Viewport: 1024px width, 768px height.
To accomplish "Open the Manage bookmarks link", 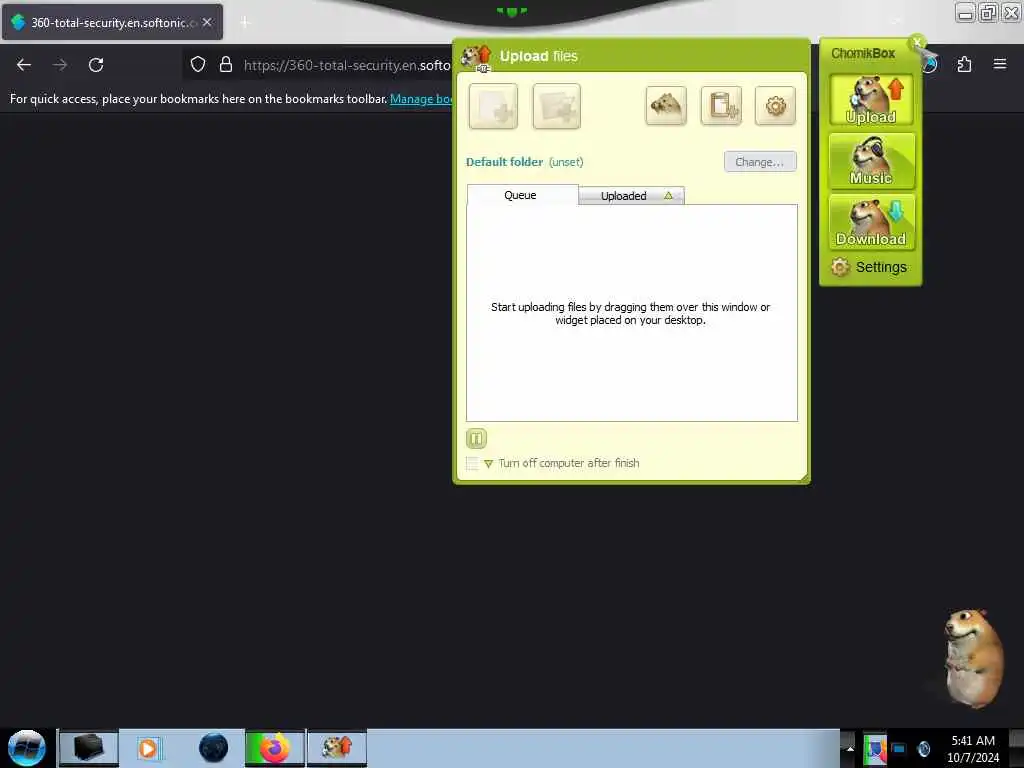I will point(421,99).
